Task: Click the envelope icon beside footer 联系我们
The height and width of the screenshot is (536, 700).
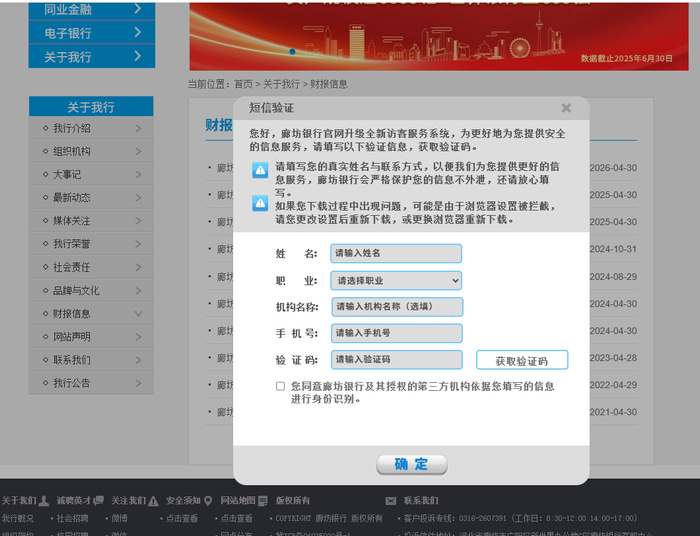Action: tap(391, 501)
